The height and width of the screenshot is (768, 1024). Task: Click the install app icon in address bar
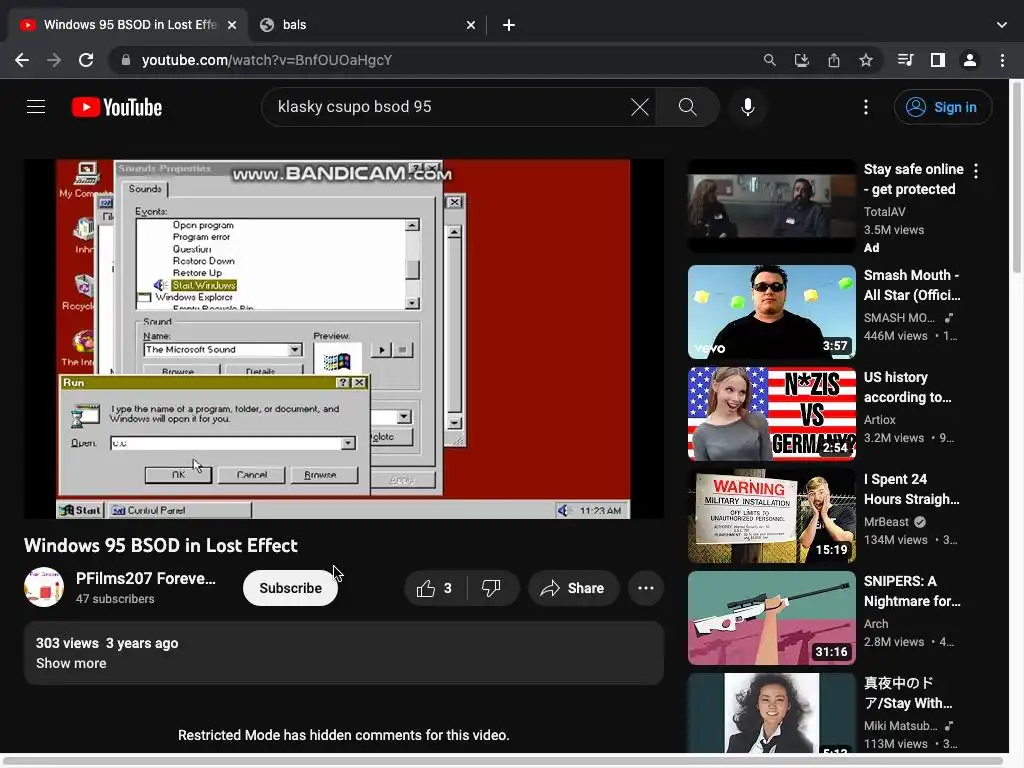tap(801, 60)
